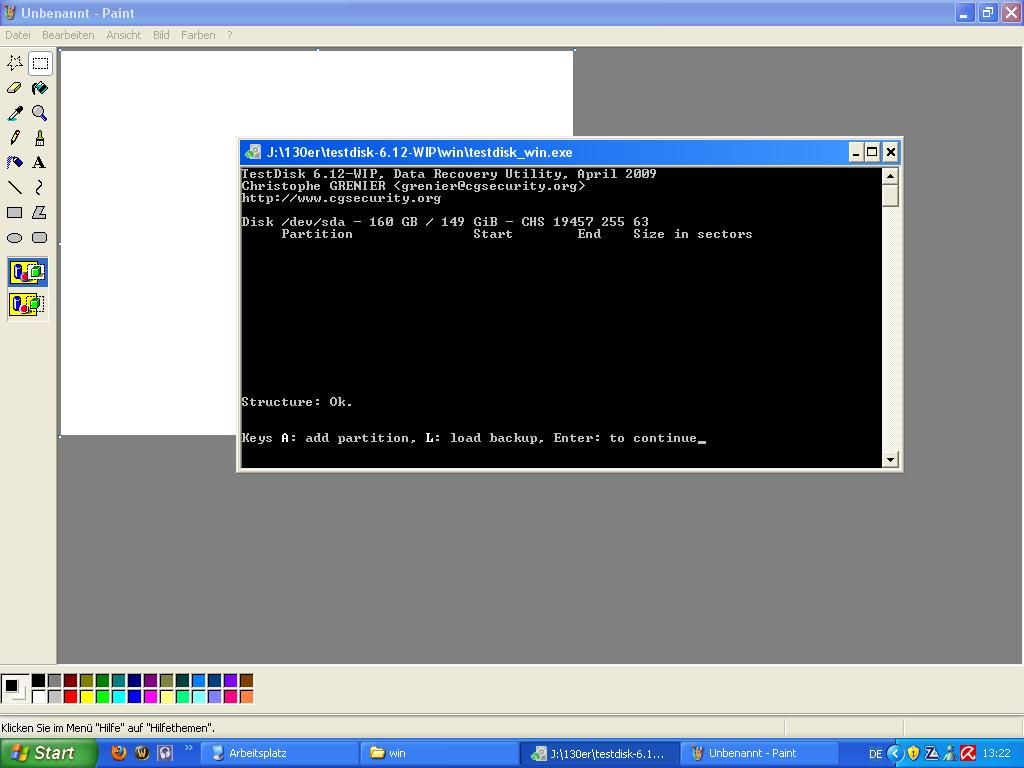Activate the Airbrush spray can tool

tap(14, 163)
